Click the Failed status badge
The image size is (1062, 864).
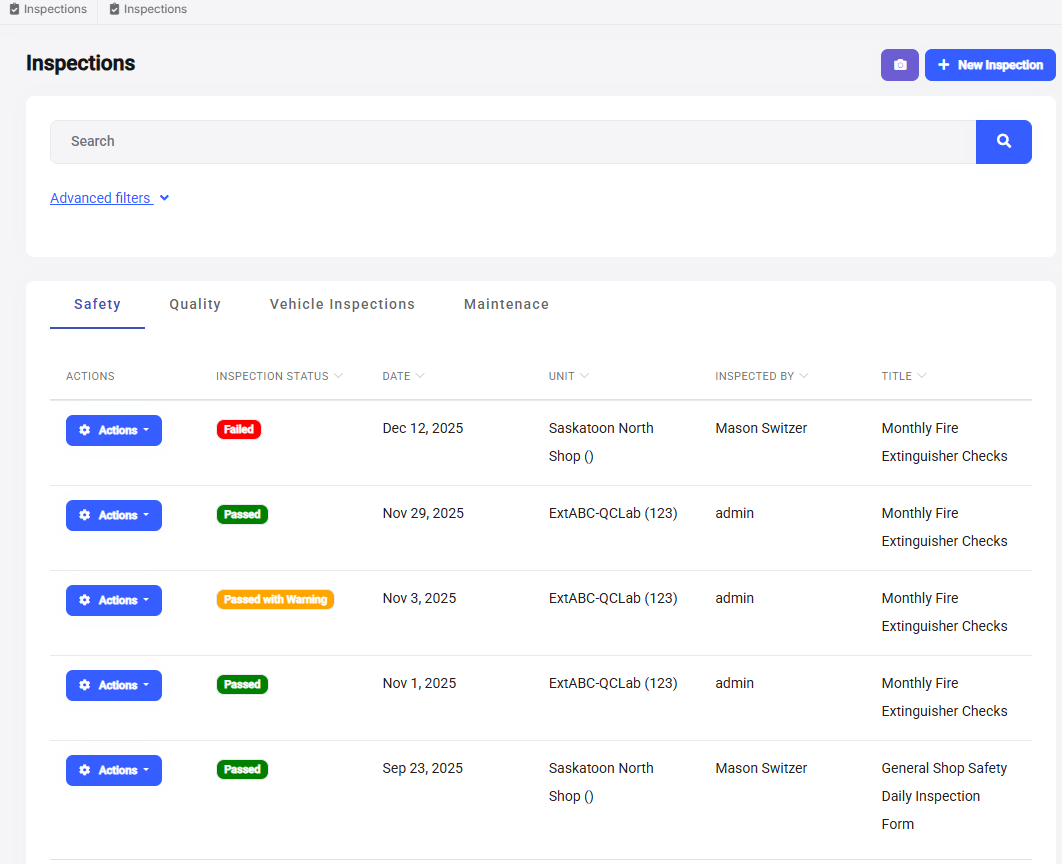coord(238,428)
